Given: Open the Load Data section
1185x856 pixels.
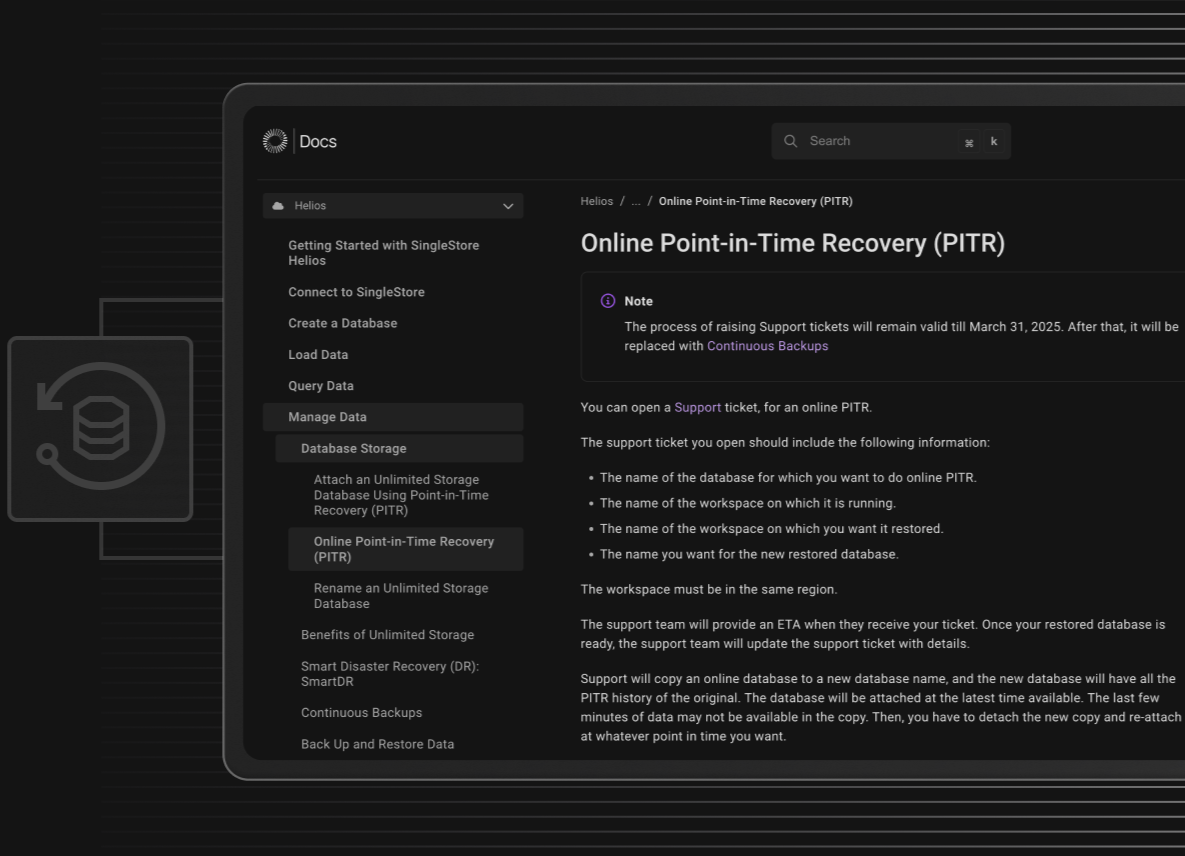Looking at the screenshot, I should (x=318, y=355).
